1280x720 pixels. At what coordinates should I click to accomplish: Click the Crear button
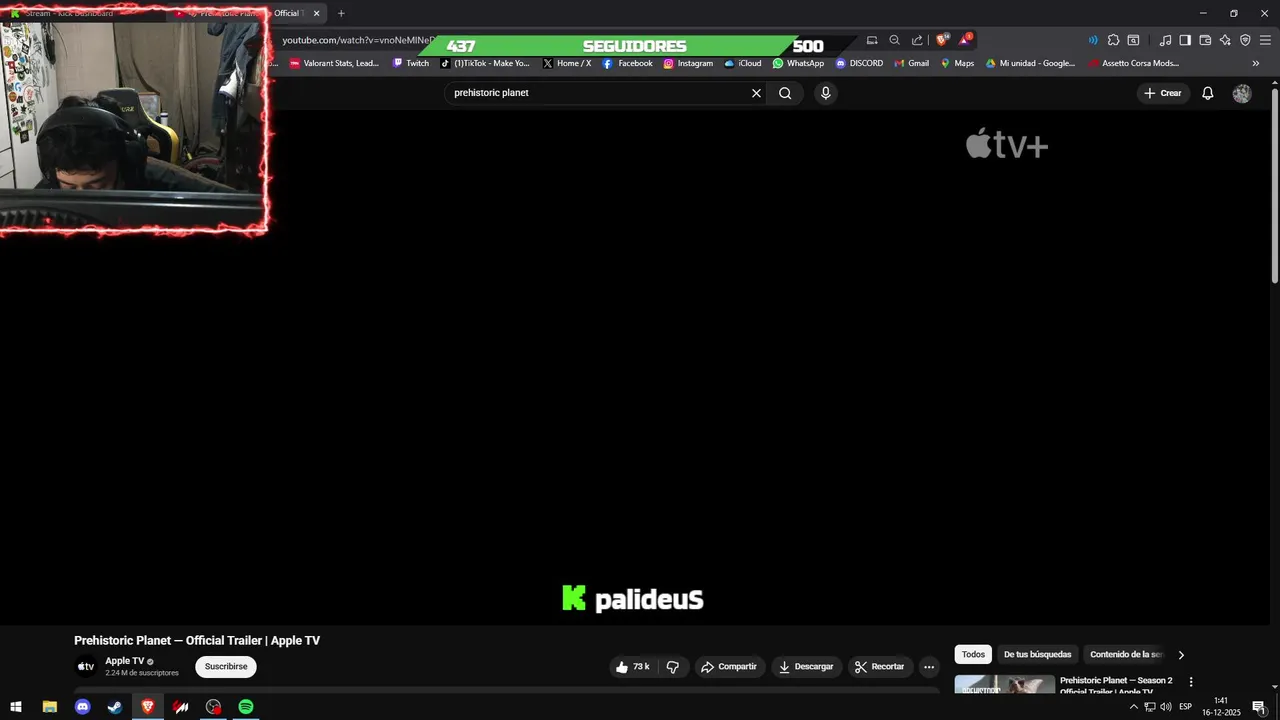(x=1163, y=93)
